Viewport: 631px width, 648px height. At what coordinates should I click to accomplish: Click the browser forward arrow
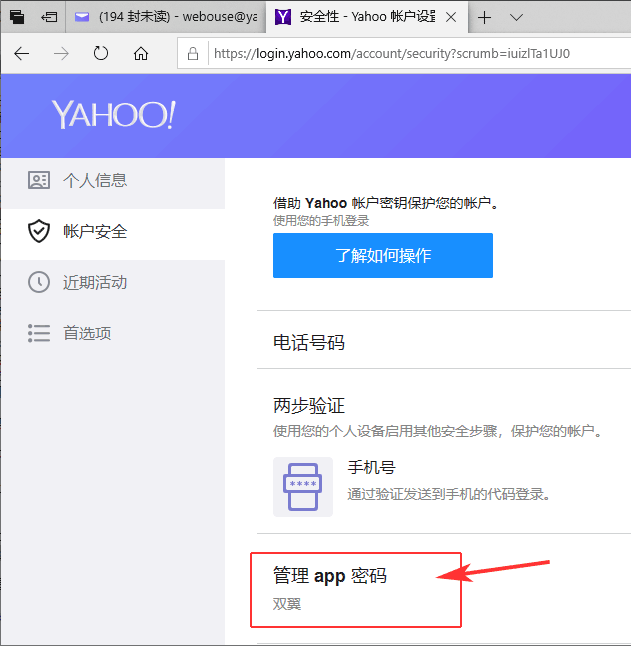click(61, 54)
